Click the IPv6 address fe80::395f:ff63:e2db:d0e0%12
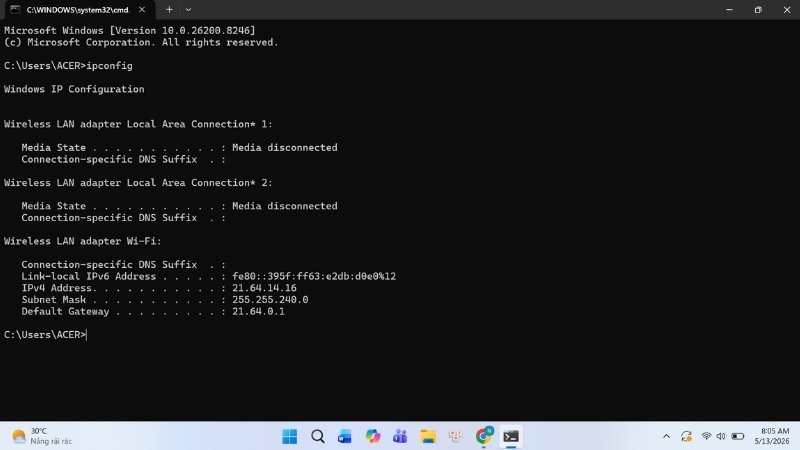Image resolution: width=800 pixels, height=450 pixels. [x=314, y=277]
